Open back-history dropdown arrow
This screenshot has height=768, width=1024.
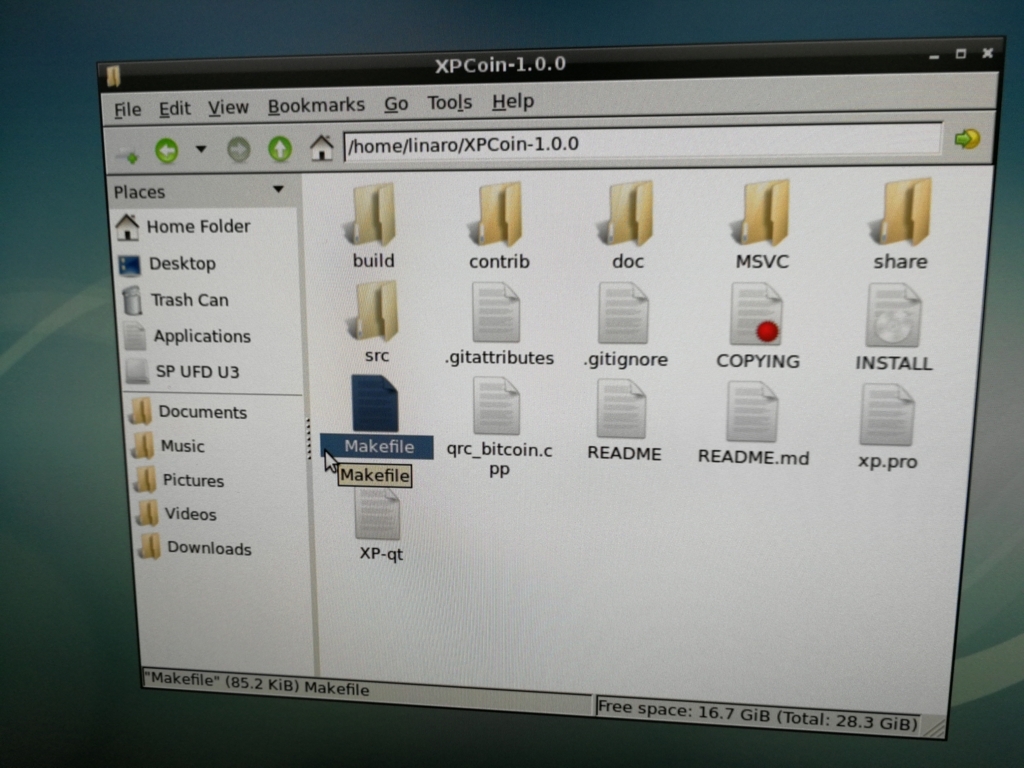201,150
